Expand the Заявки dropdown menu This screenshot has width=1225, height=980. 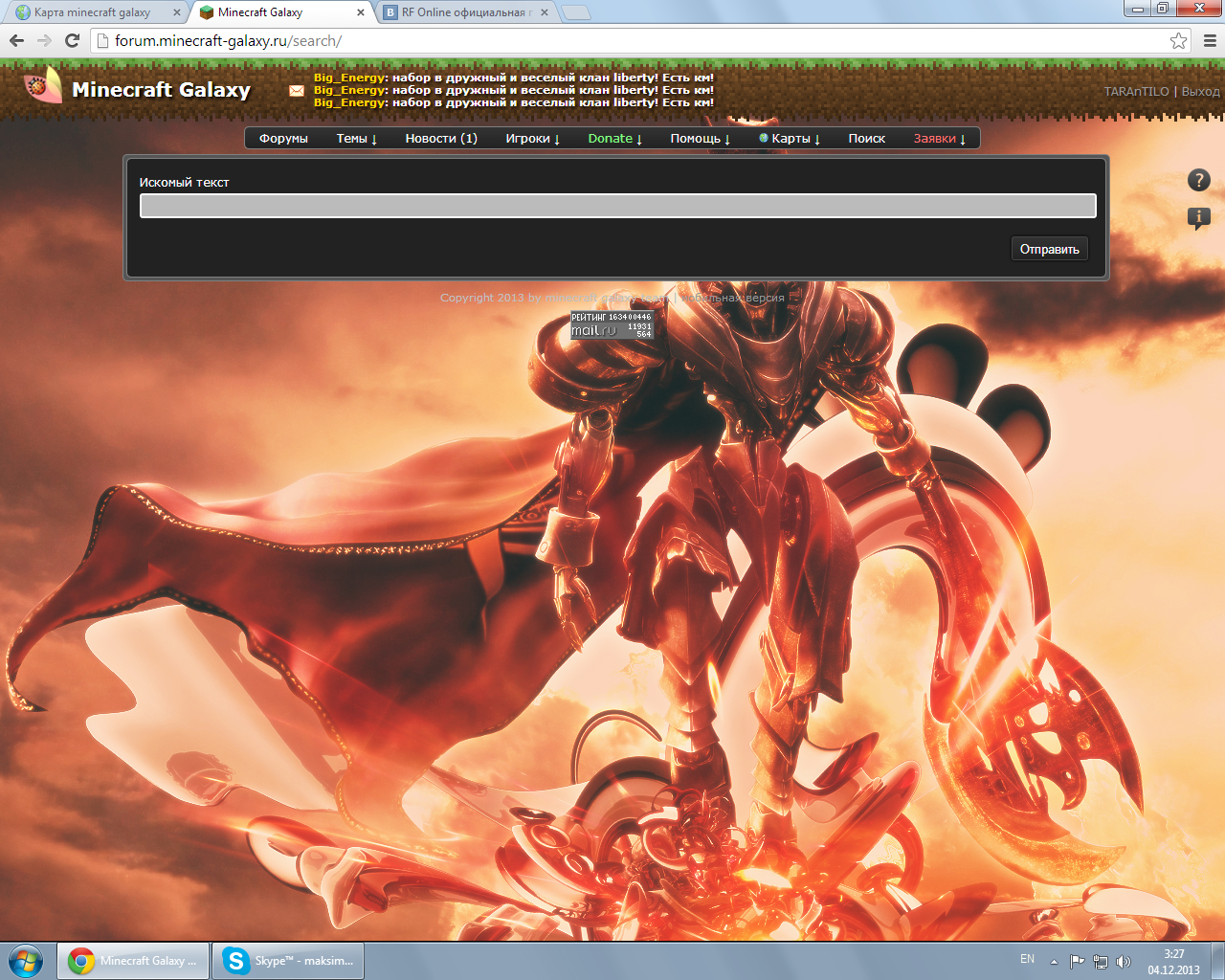(x=940, y=139)
